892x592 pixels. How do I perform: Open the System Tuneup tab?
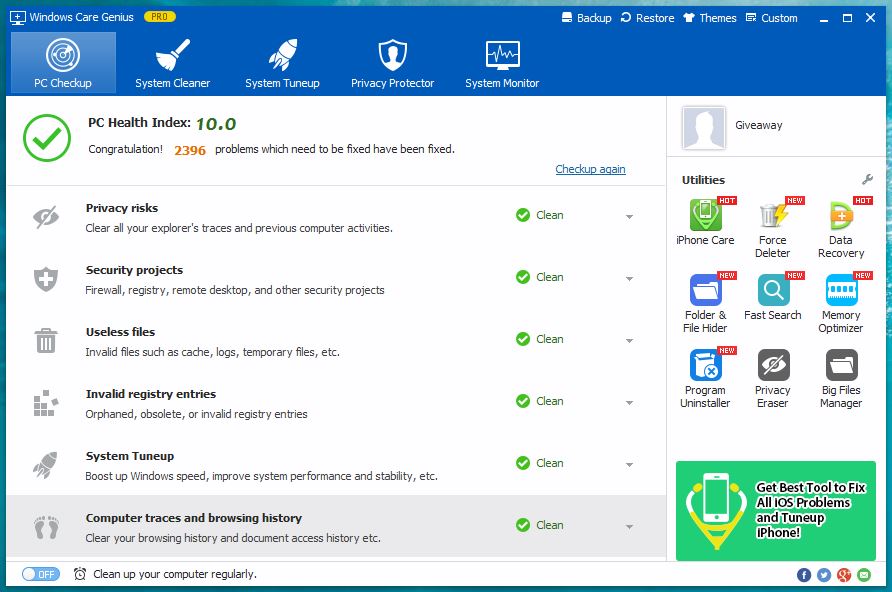point(282,63)
